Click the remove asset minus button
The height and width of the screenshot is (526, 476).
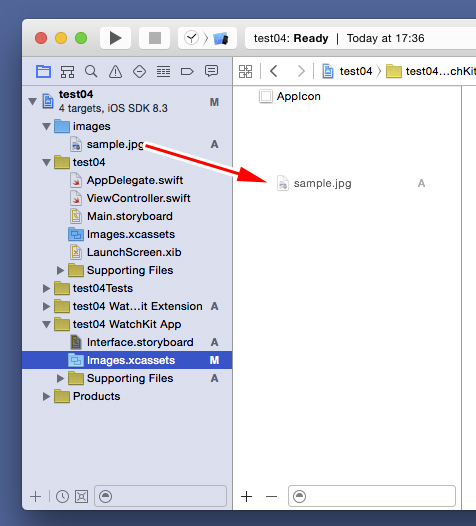(x=271, y=496)
